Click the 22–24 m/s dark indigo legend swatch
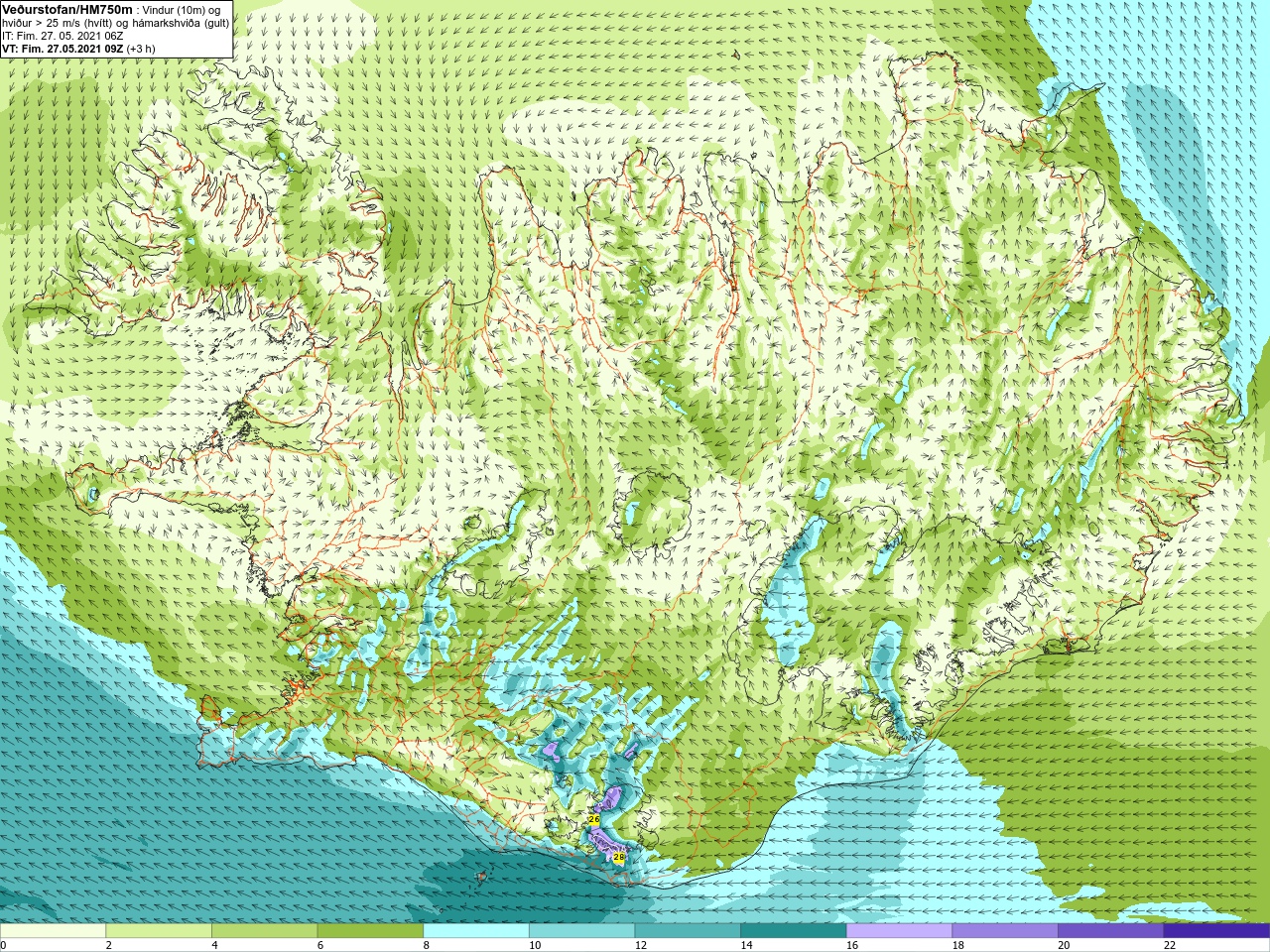 point(1216,931)
